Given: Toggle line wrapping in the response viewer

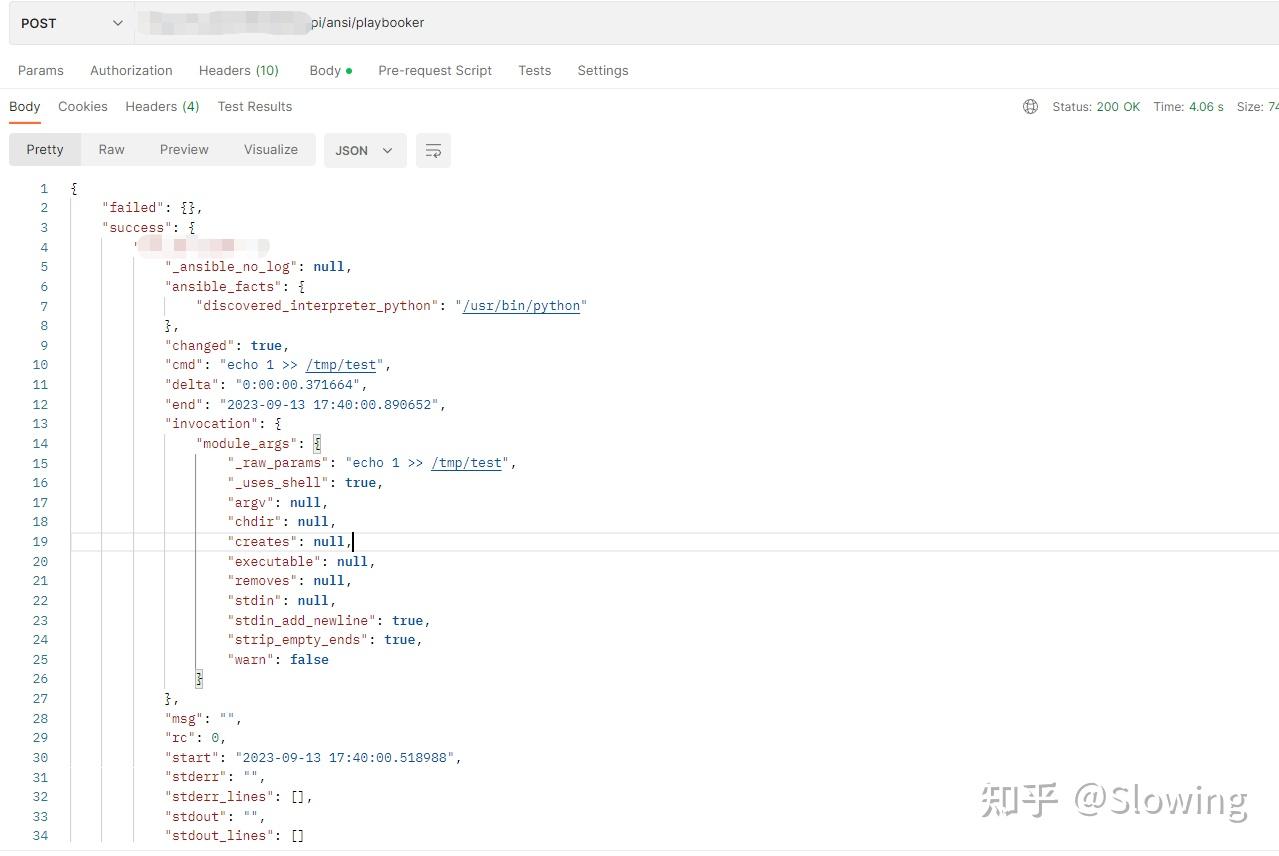Looking at the screenshot, I should (433, 150).
